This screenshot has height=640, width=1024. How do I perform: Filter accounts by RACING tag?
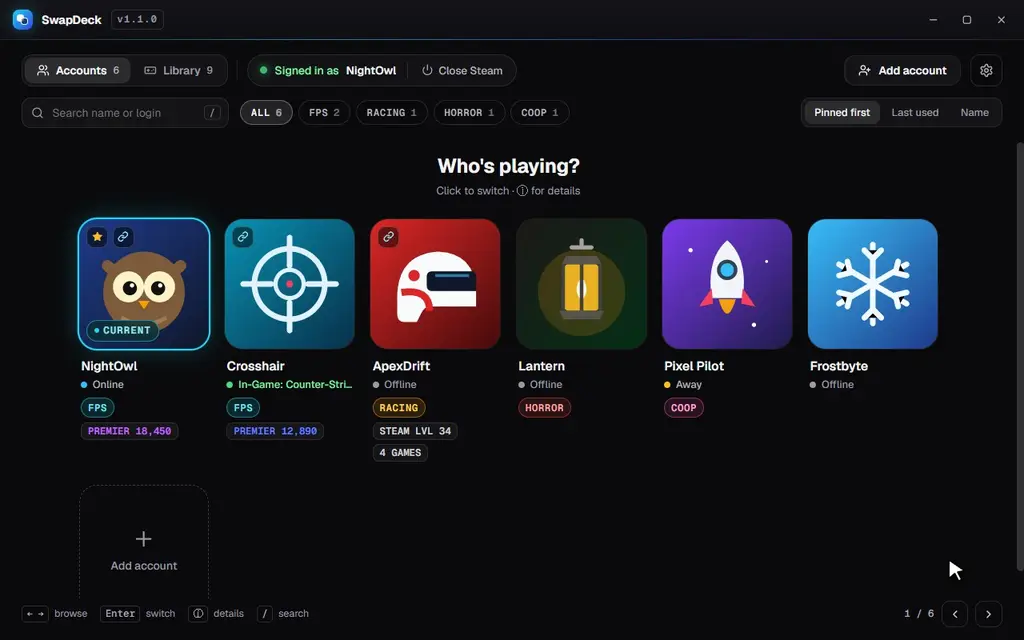tap(391, 112)
